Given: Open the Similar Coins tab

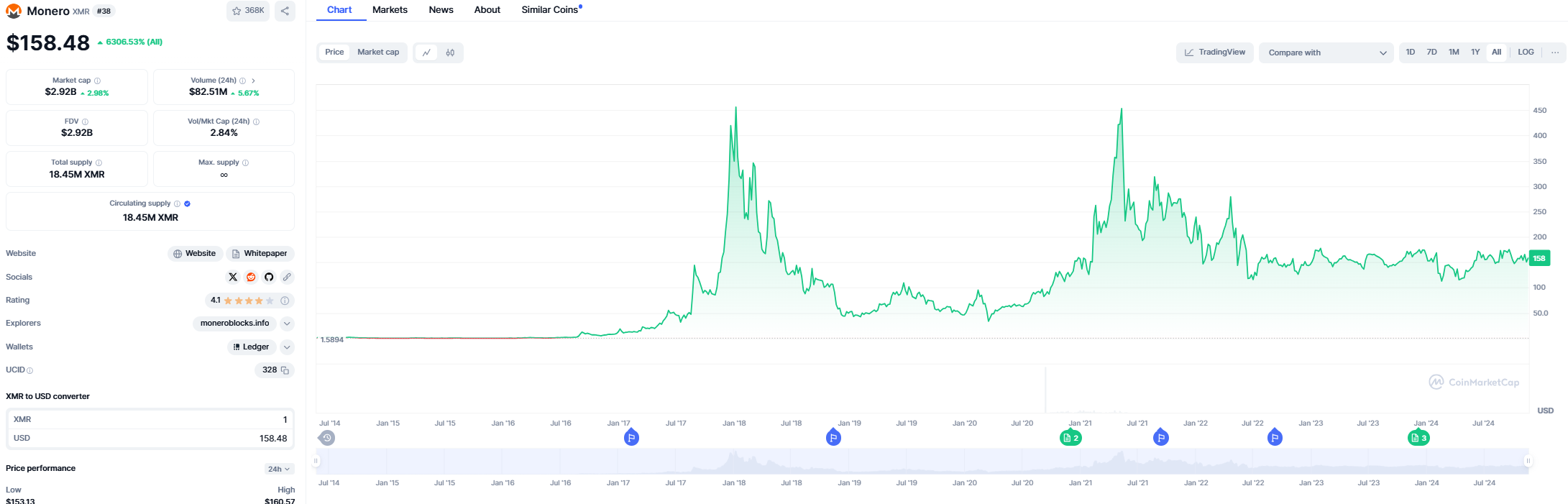Looking at the screenshot, I should (551, 10).
